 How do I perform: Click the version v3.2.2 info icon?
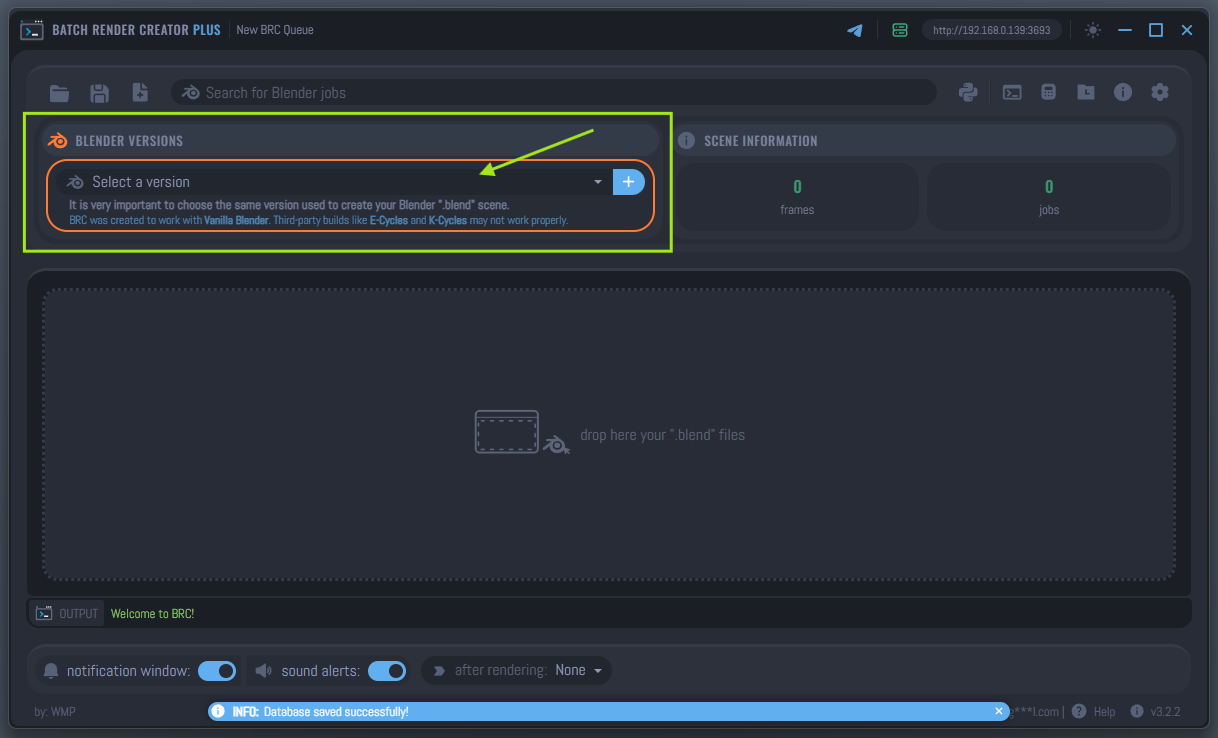point(1137,711)
